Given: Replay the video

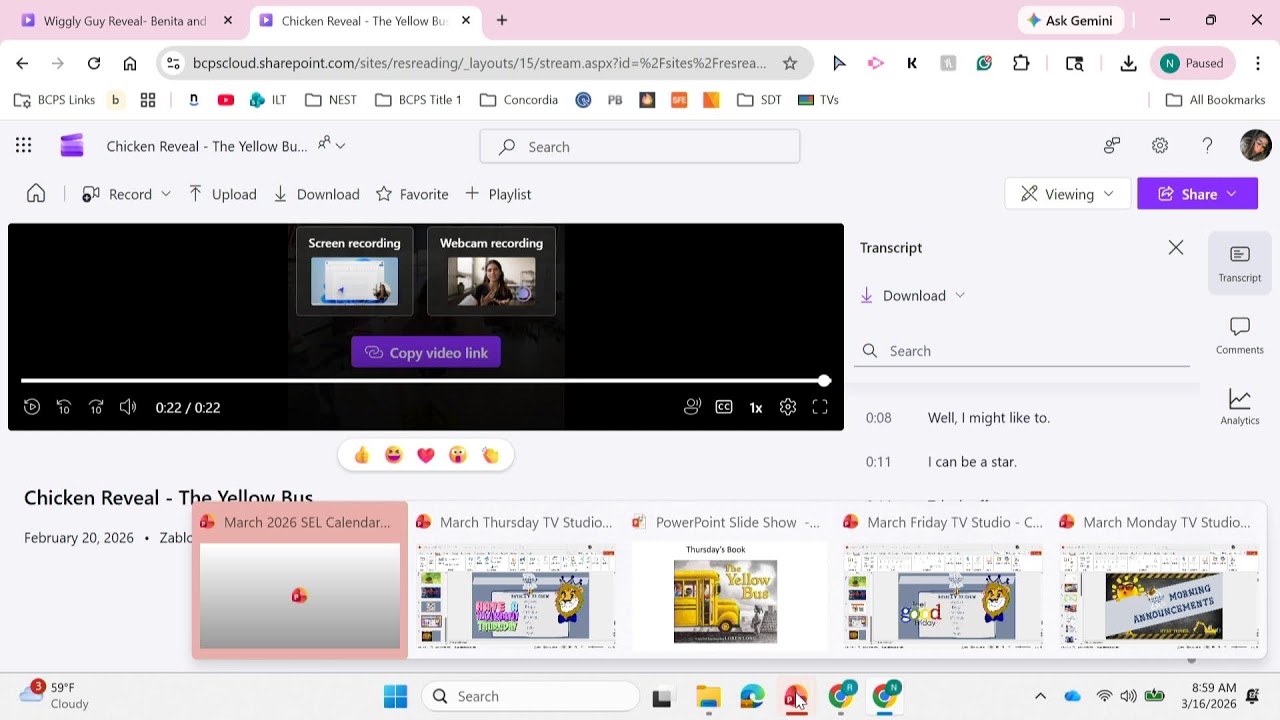Looking at the screenshot, I should point(32,407).
